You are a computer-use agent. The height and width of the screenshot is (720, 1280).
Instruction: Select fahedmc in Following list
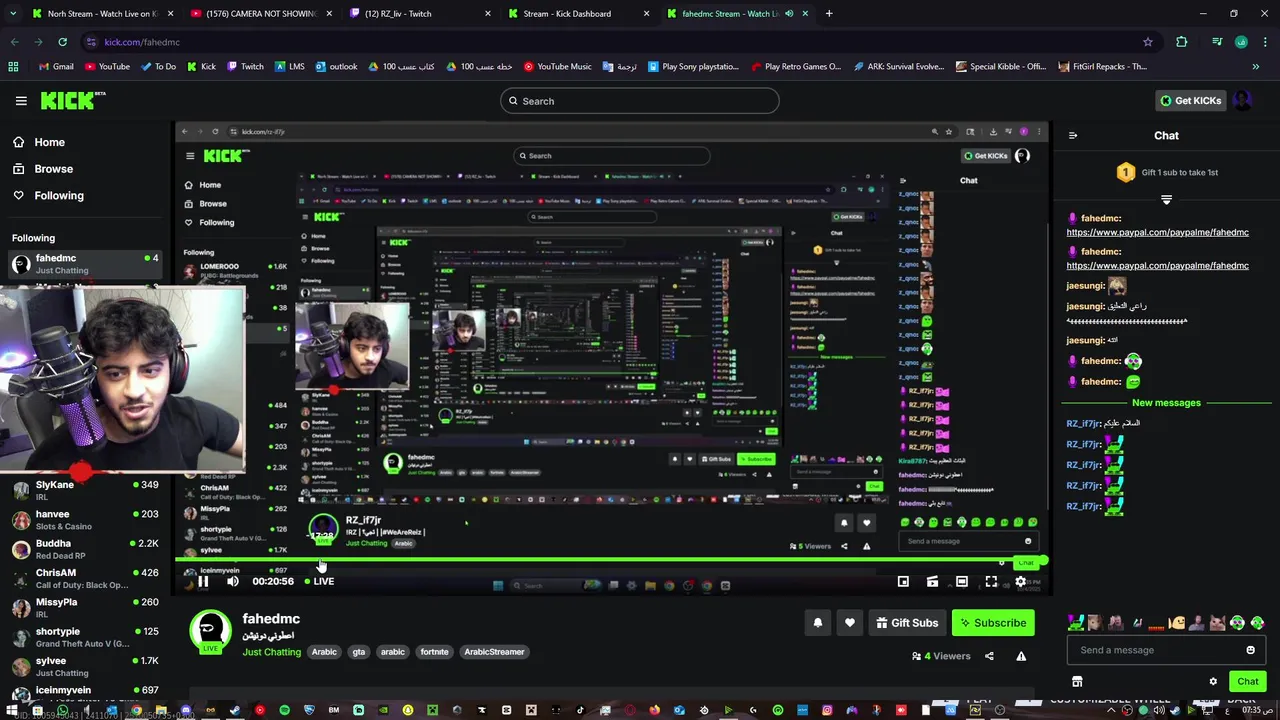pos(85,264)
